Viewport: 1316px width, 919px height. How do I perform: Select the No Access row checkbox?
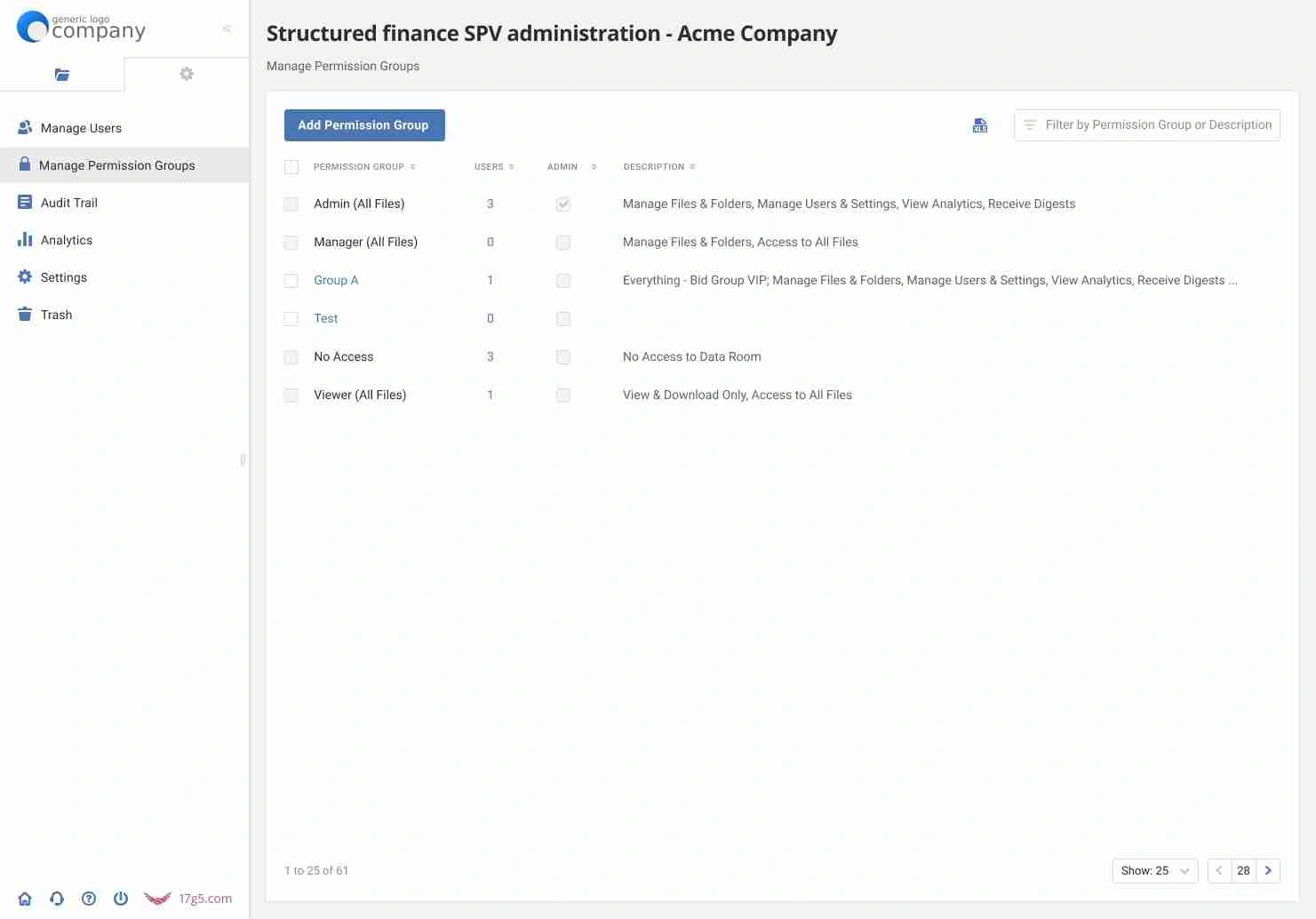point(291,357)
